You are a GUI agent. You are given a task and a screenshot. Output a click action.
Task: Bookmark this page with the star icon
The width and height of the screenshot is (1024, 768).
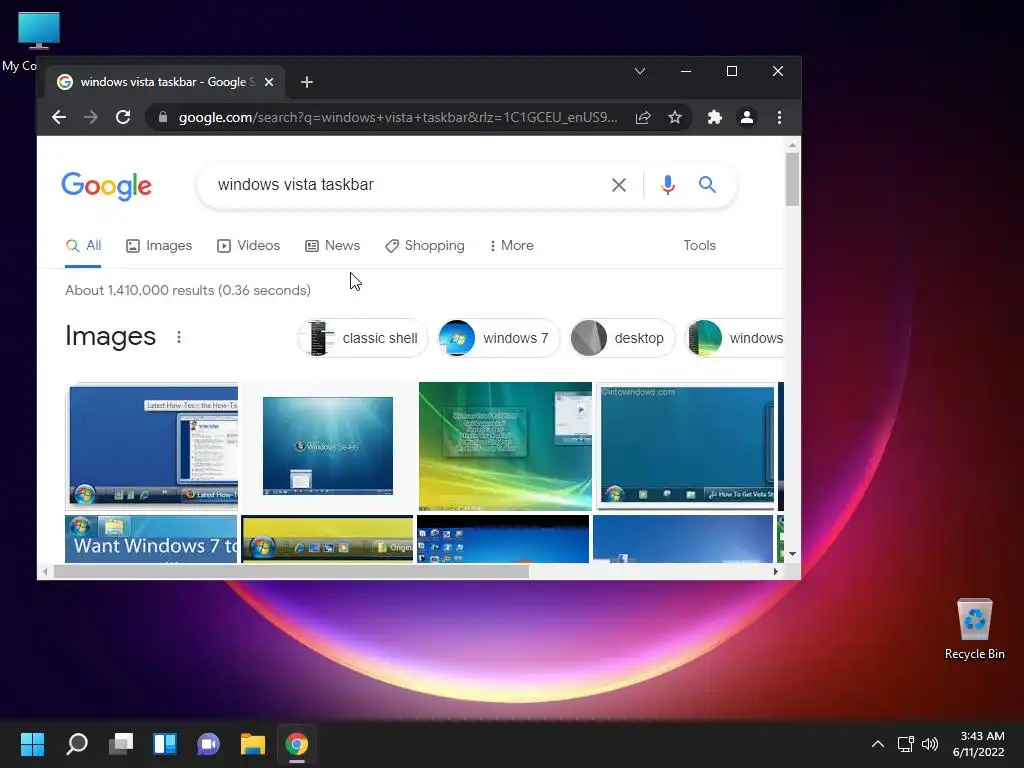click(675, 118)
